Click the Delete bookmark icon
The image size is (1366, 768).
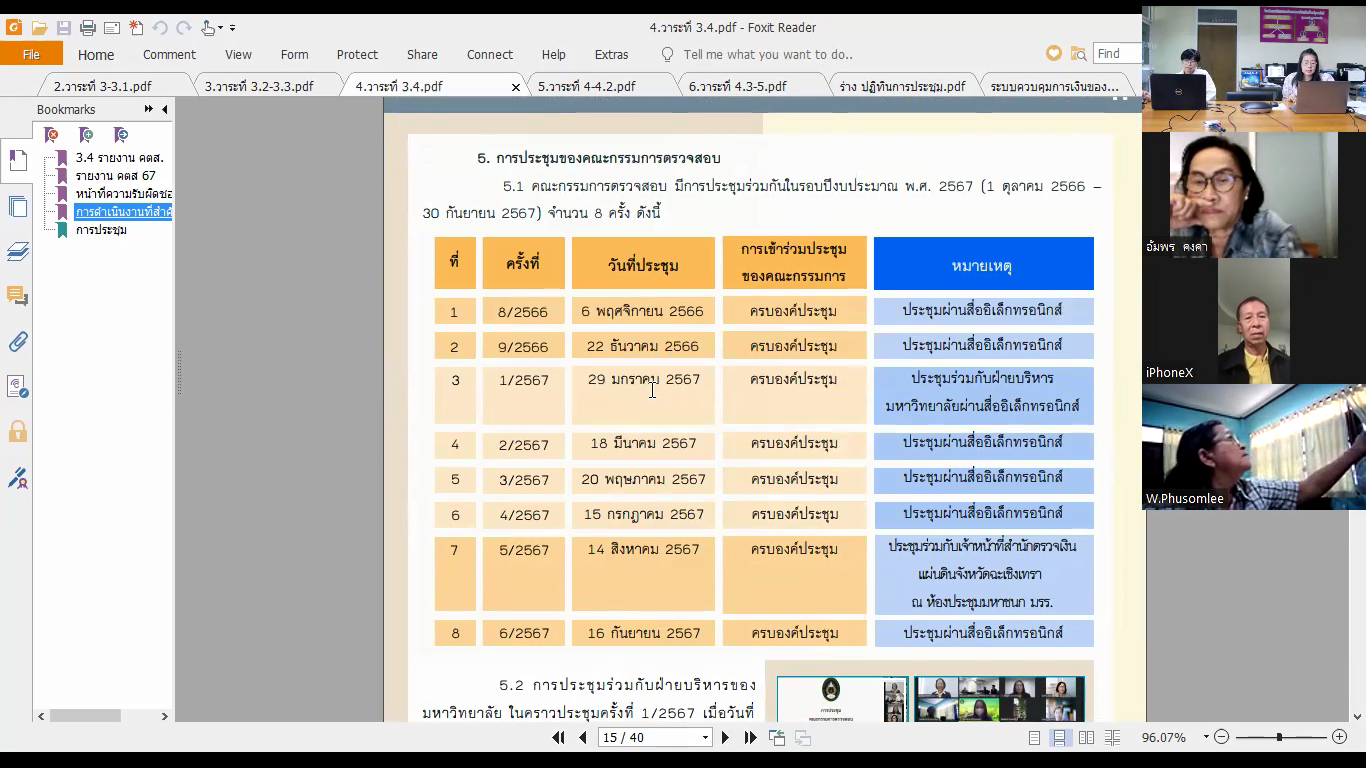click(52, 135)
